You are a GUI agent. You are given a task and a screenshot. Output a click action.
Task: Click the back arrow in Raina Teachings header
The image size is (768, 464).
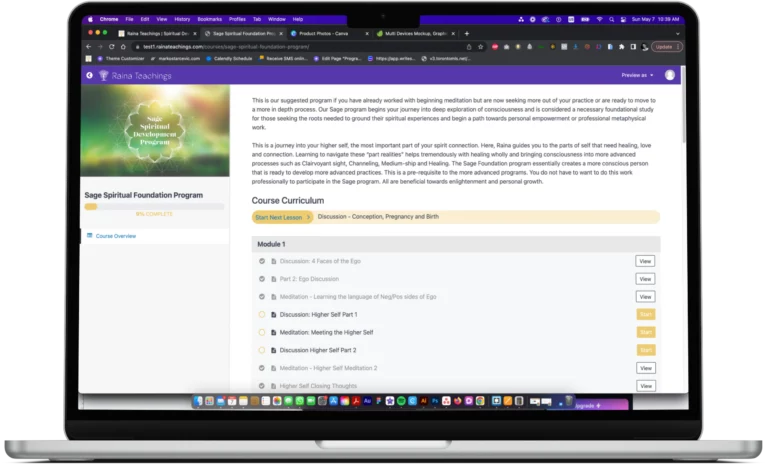[89, 75]
